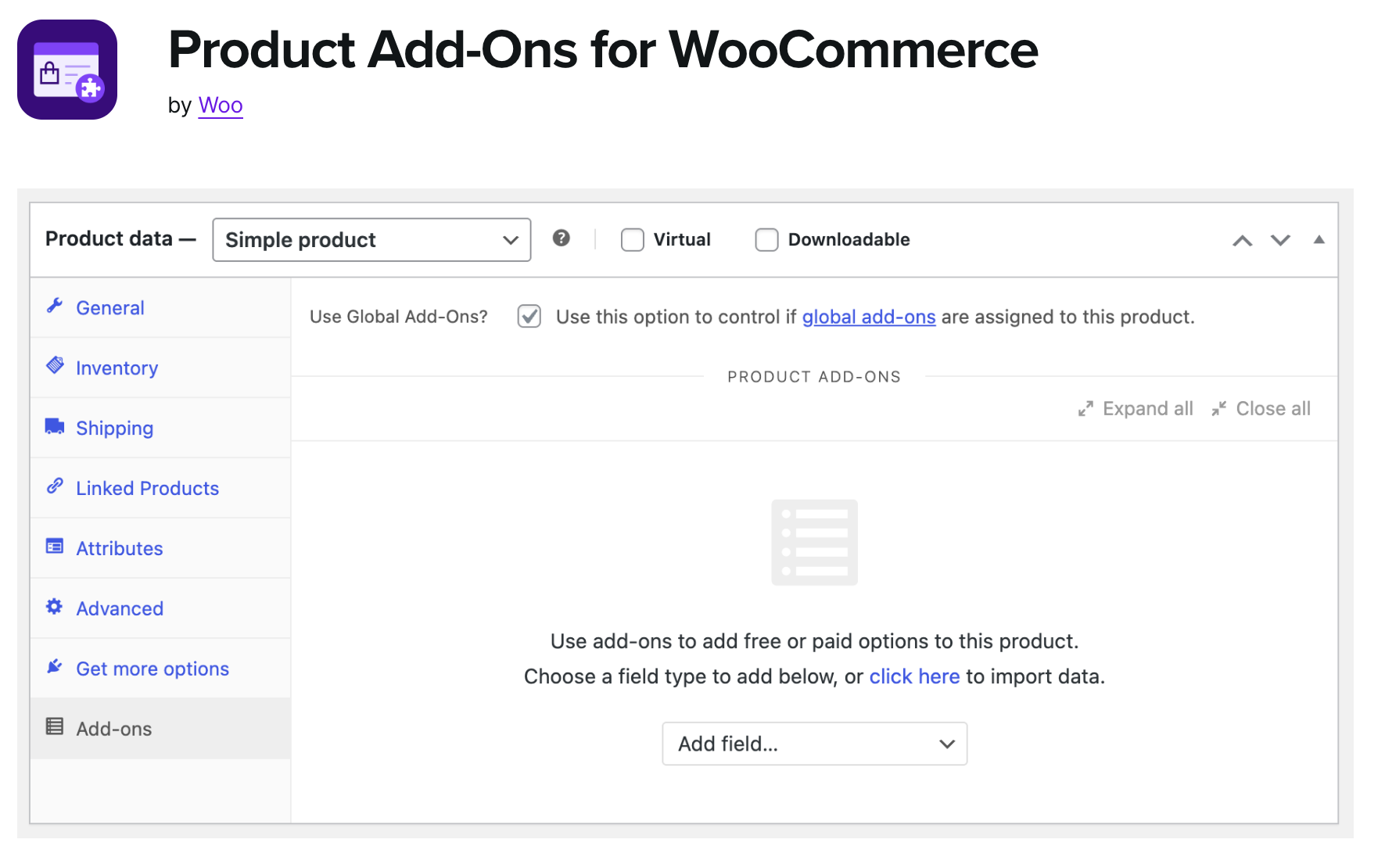Image resolution: width=1385 pixels, height=868 pixels.
Task: Click the General wrench icon
Action: pos(55,306)
